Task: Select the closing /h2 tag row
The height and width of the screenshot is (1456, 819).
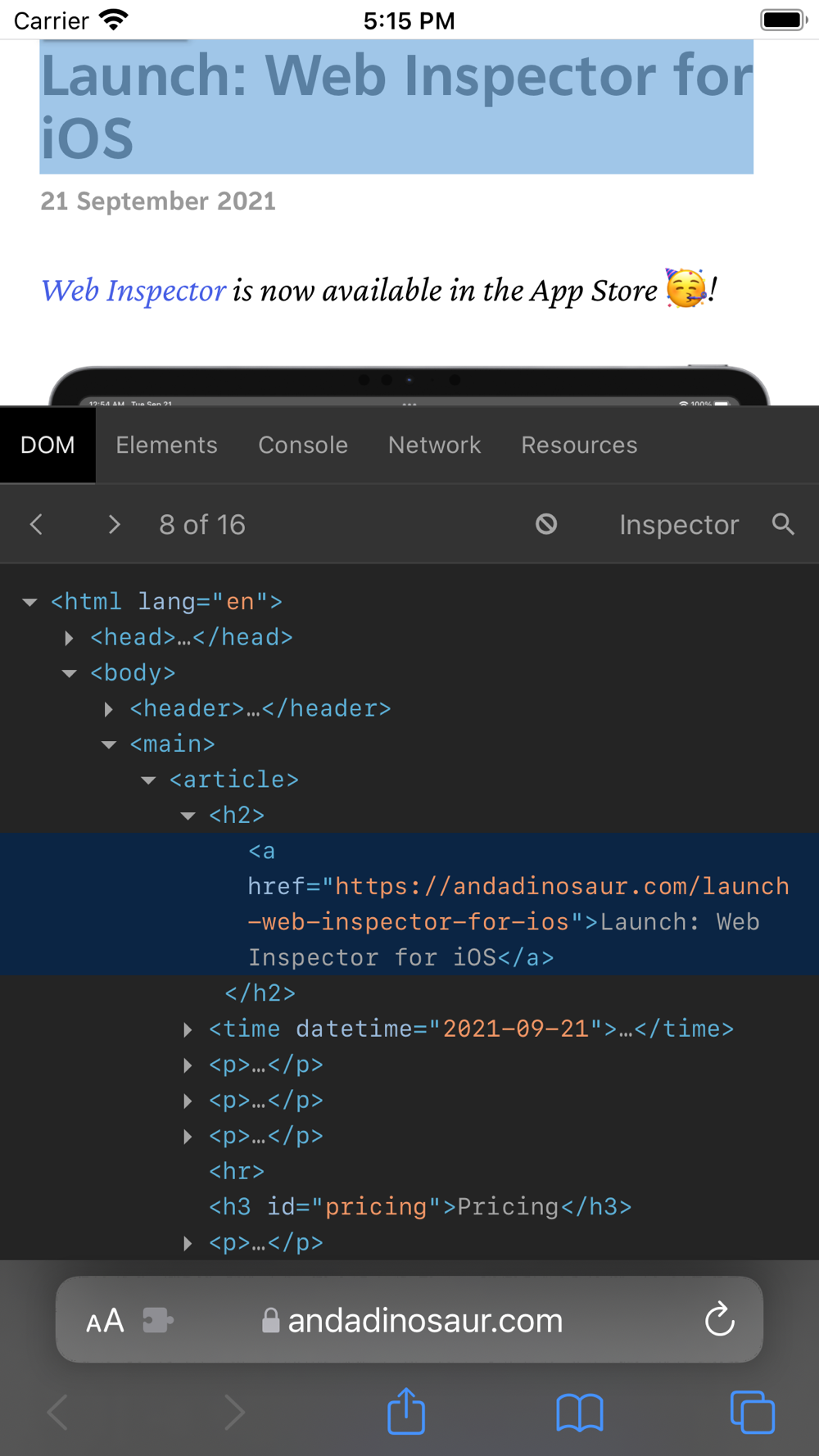Action: [260, 993]
